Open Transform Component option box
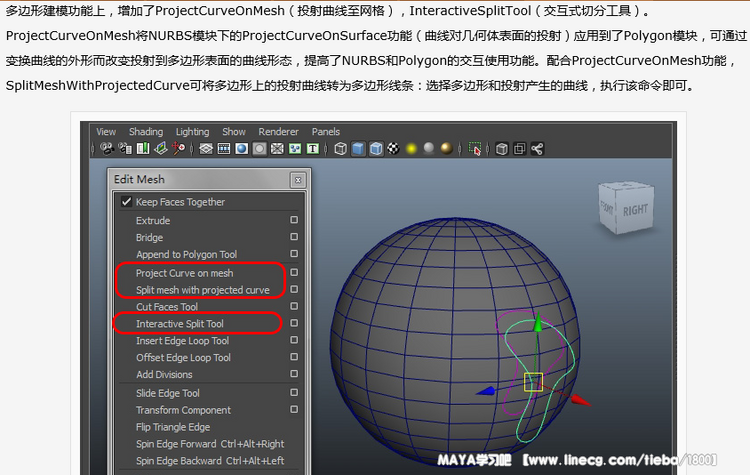The width and height of the screenshot is (750, 475). [x=294, y=409]
